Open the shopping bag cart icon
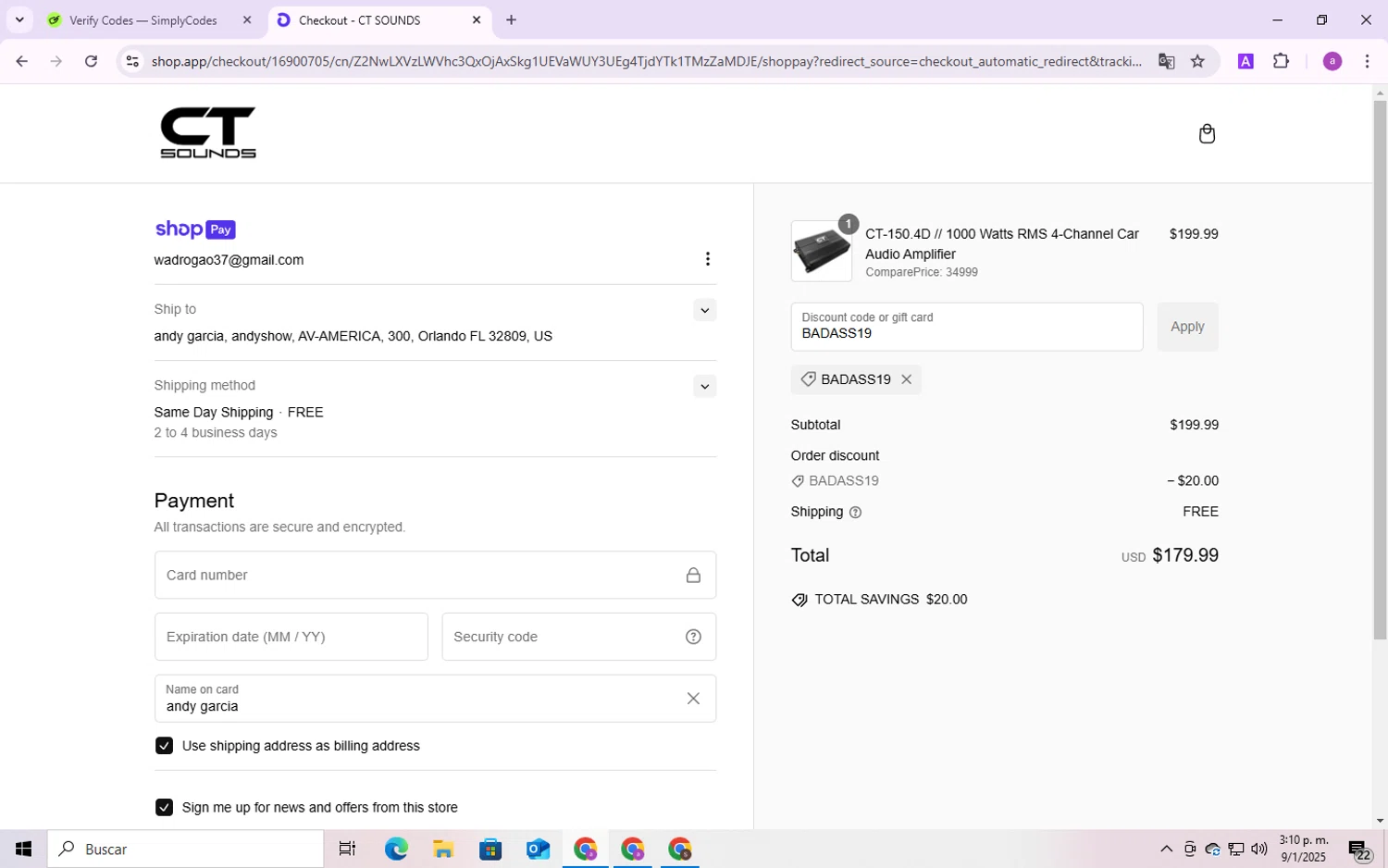The height and width of the screenshot is (868, 1388). click(1207, 134)
